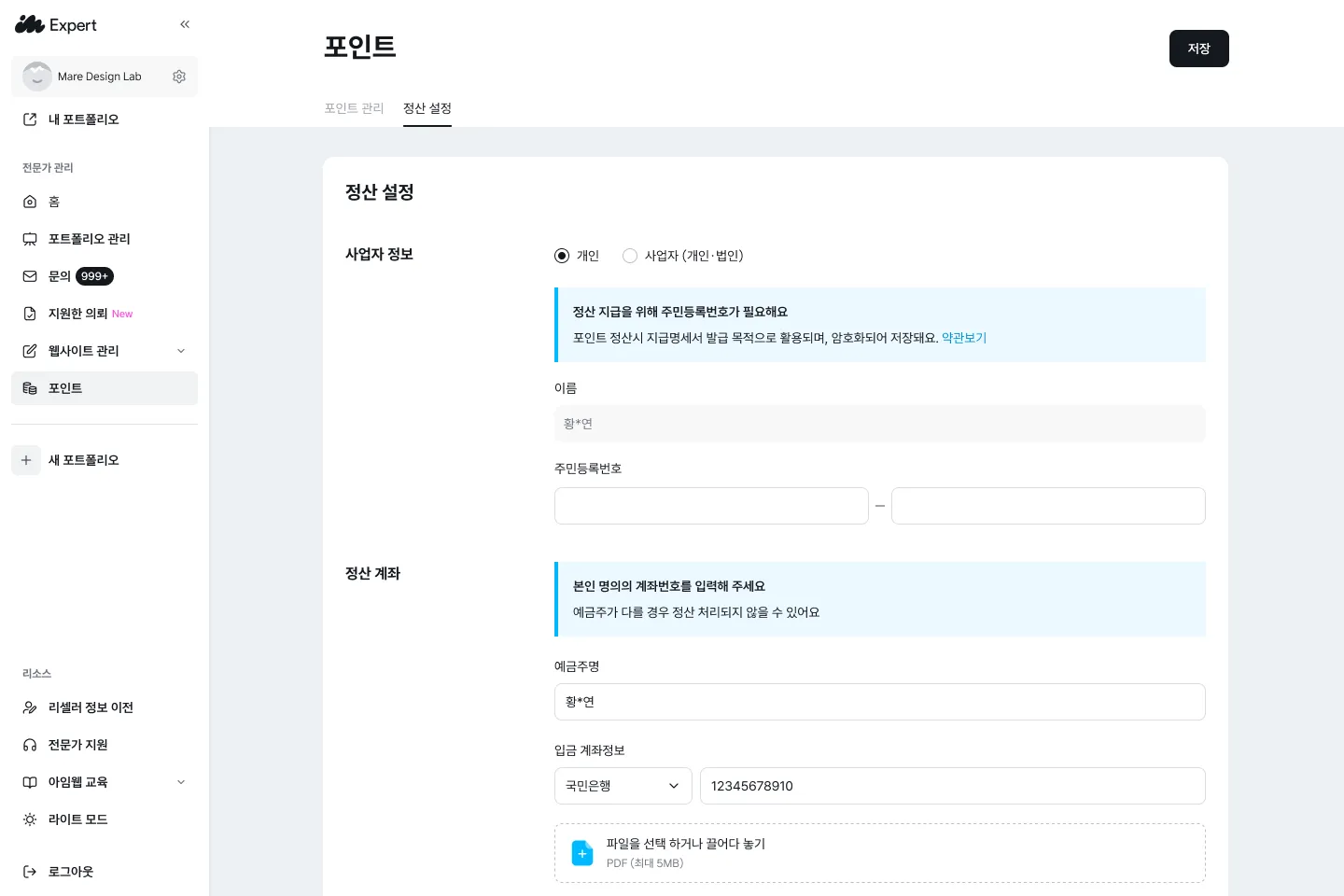The image size is (1344, 896).
Task: Switch to the 포인트 관리 tab
Action: coord(354,108)
